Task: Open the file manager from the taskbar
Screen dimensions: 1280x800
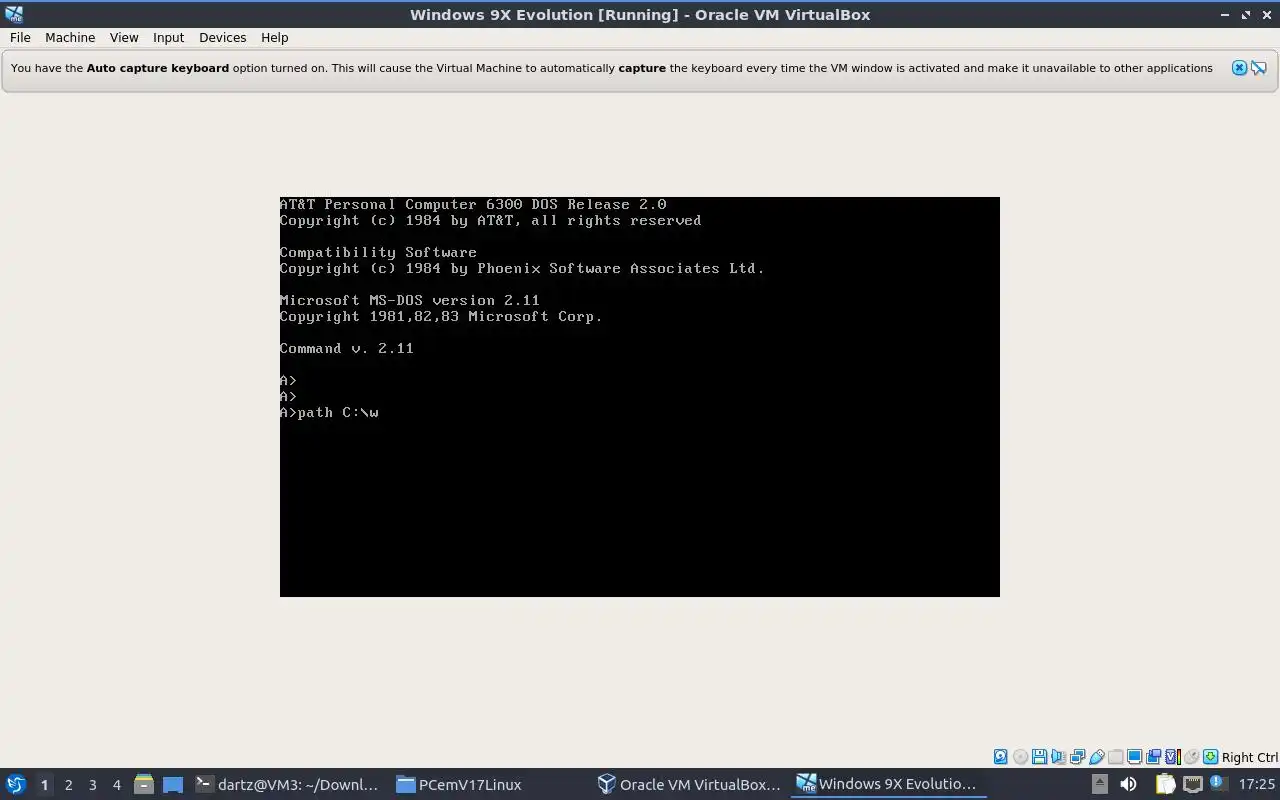Action: pos(144,784)
